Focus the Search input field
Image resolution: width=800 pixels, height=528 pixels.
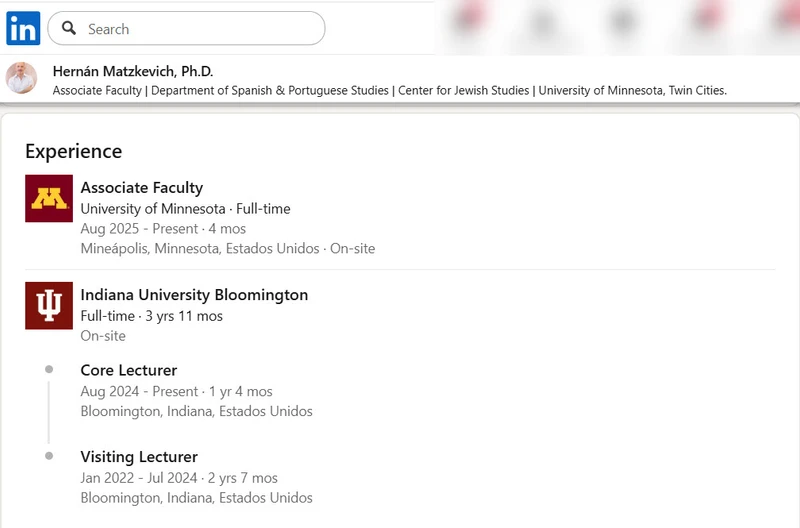click(186, 28)
